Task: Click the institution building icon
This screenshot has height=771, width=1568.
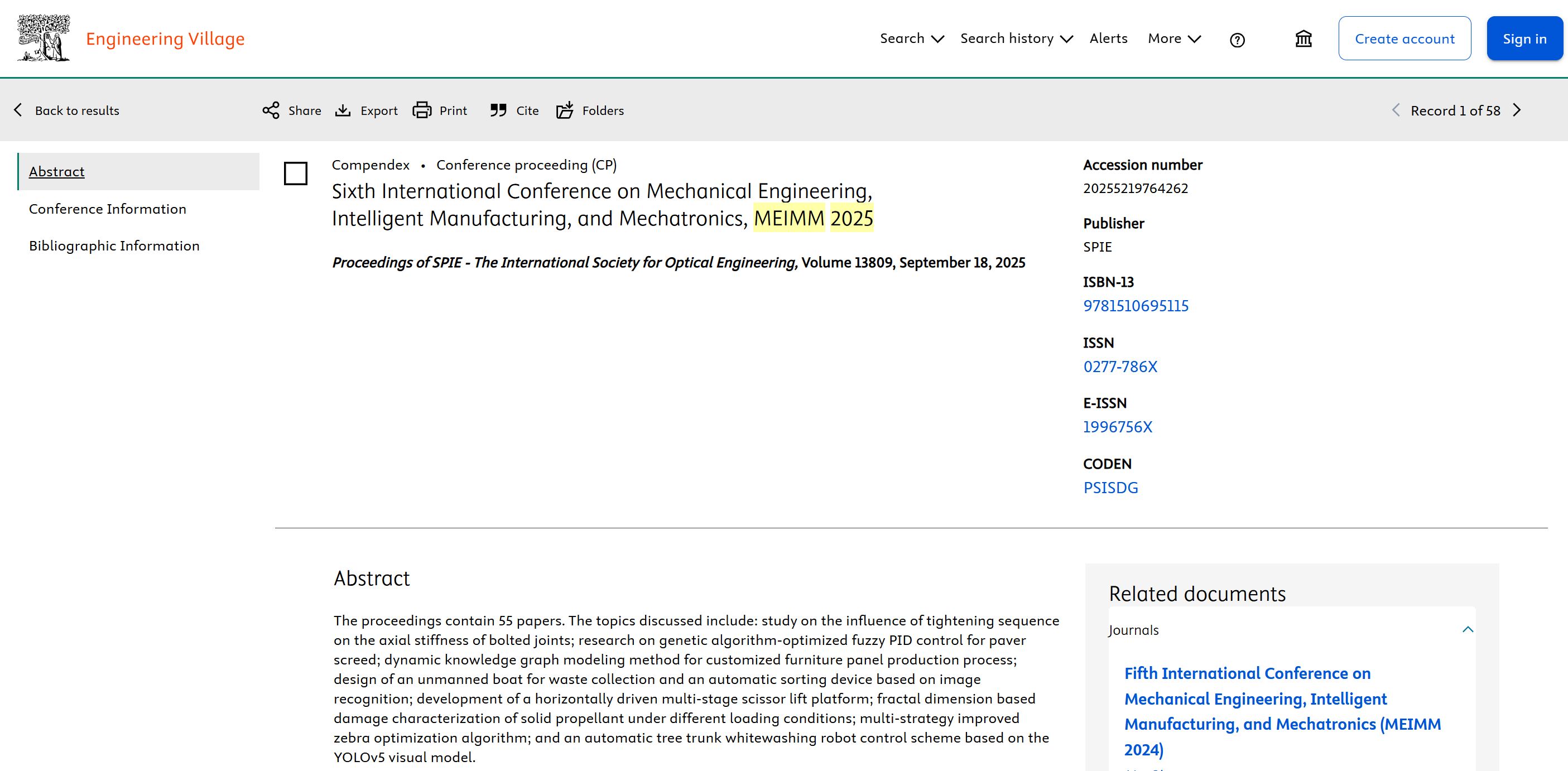Action: tap(1303, 39)
